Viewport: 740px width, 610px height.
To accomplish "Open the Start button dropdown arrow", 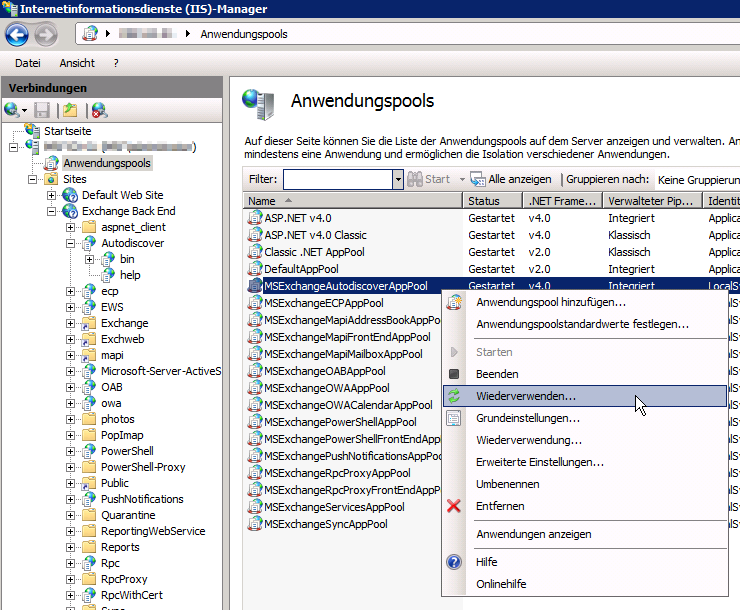I will click(462, 179).
